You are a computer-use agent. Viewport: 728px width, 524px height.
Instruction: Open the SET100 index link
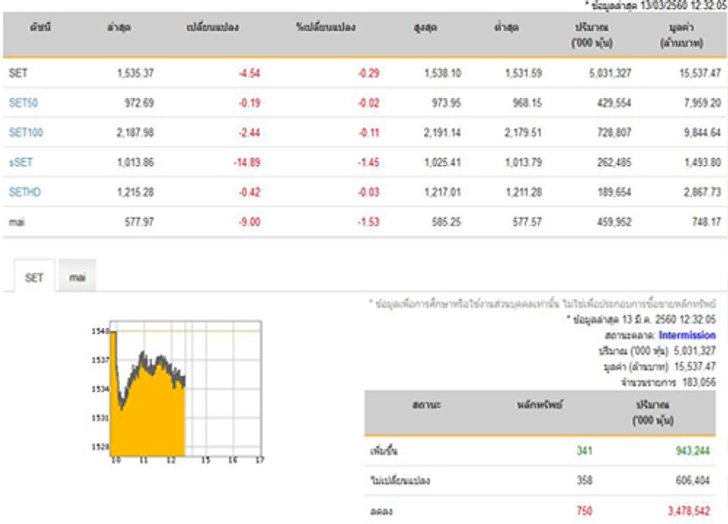(26, 132)
